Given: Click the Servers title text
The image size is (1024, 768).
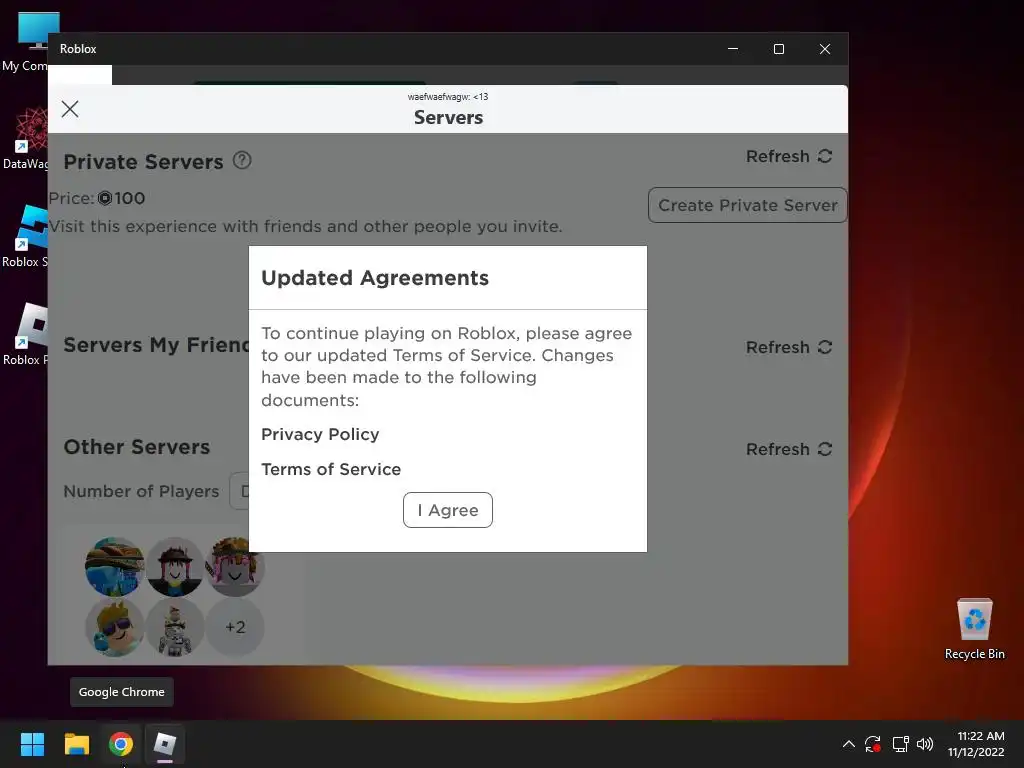Looking at the screenshot, I should pyautogui.click(x=448, y=118).
